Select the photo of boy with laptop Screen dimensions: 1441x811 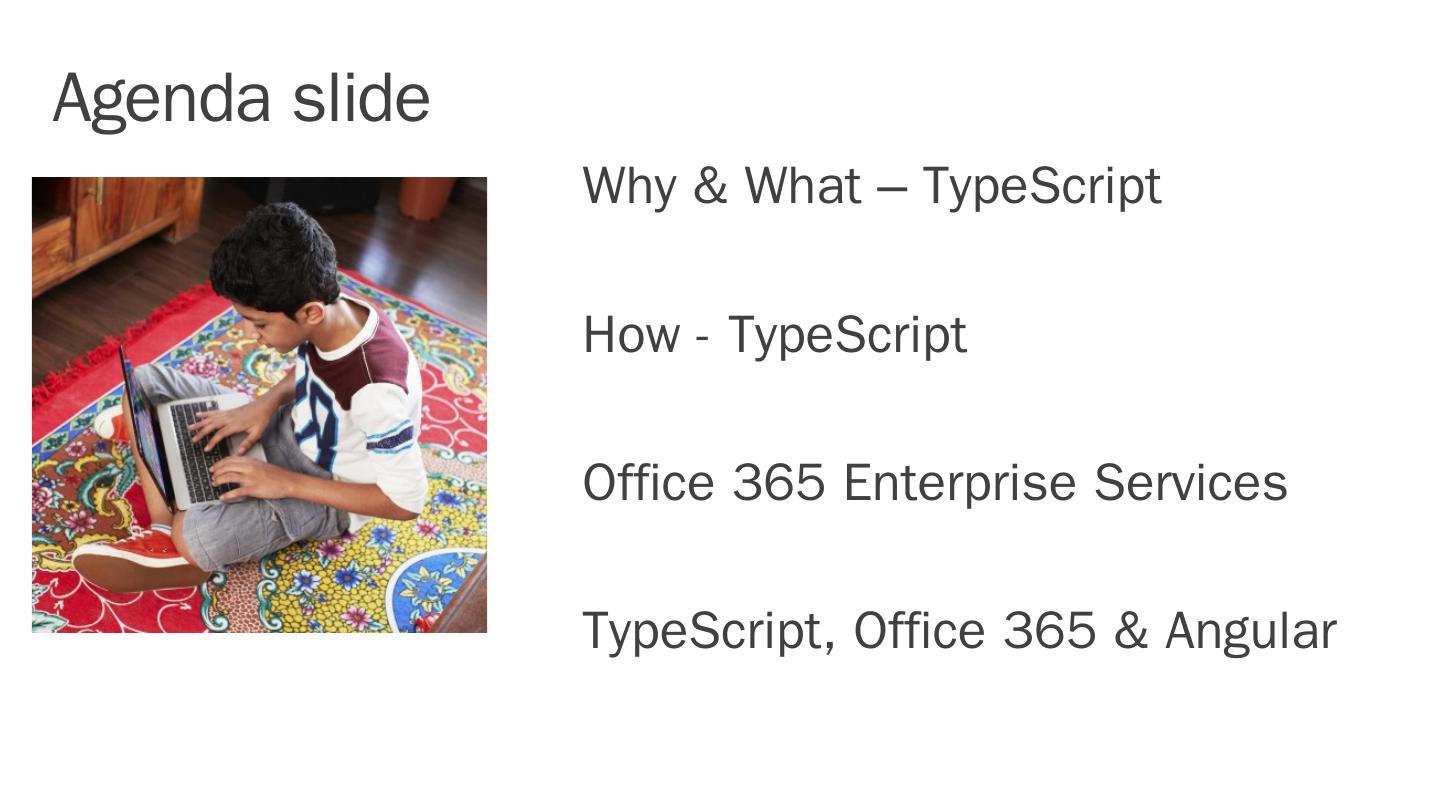coord(259,405)
